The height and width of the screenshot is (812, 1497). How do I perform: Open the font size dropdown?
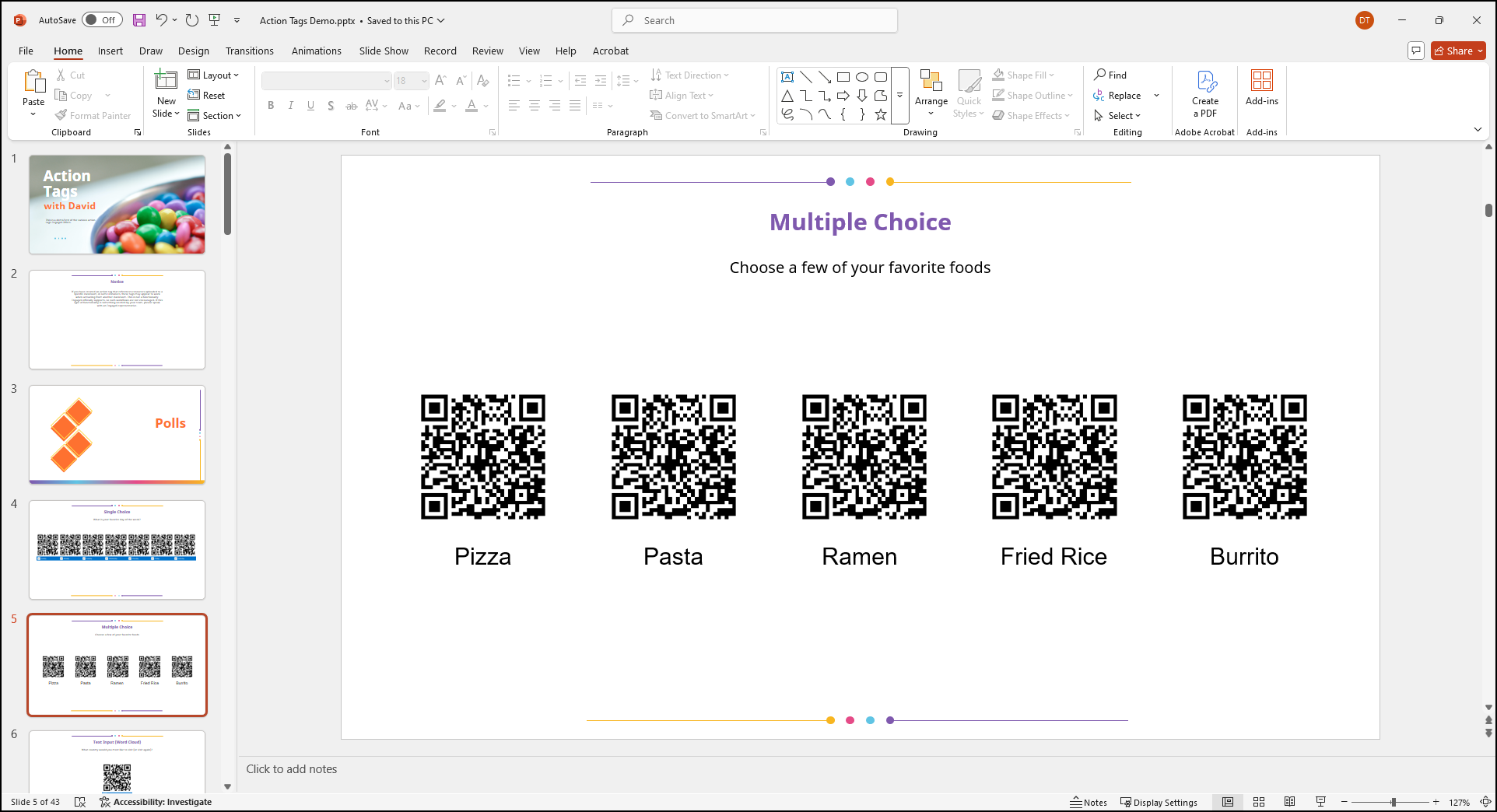coord(424,80)
